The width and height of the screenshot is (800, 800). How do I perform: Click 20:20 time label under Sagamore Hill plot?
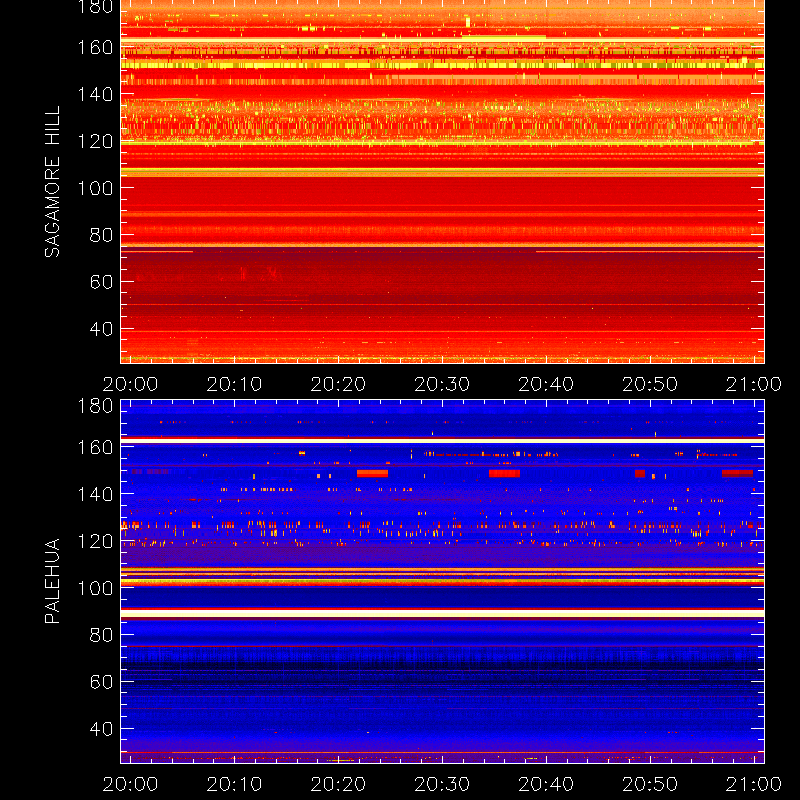pyautogui.click(x=338, y=384)
